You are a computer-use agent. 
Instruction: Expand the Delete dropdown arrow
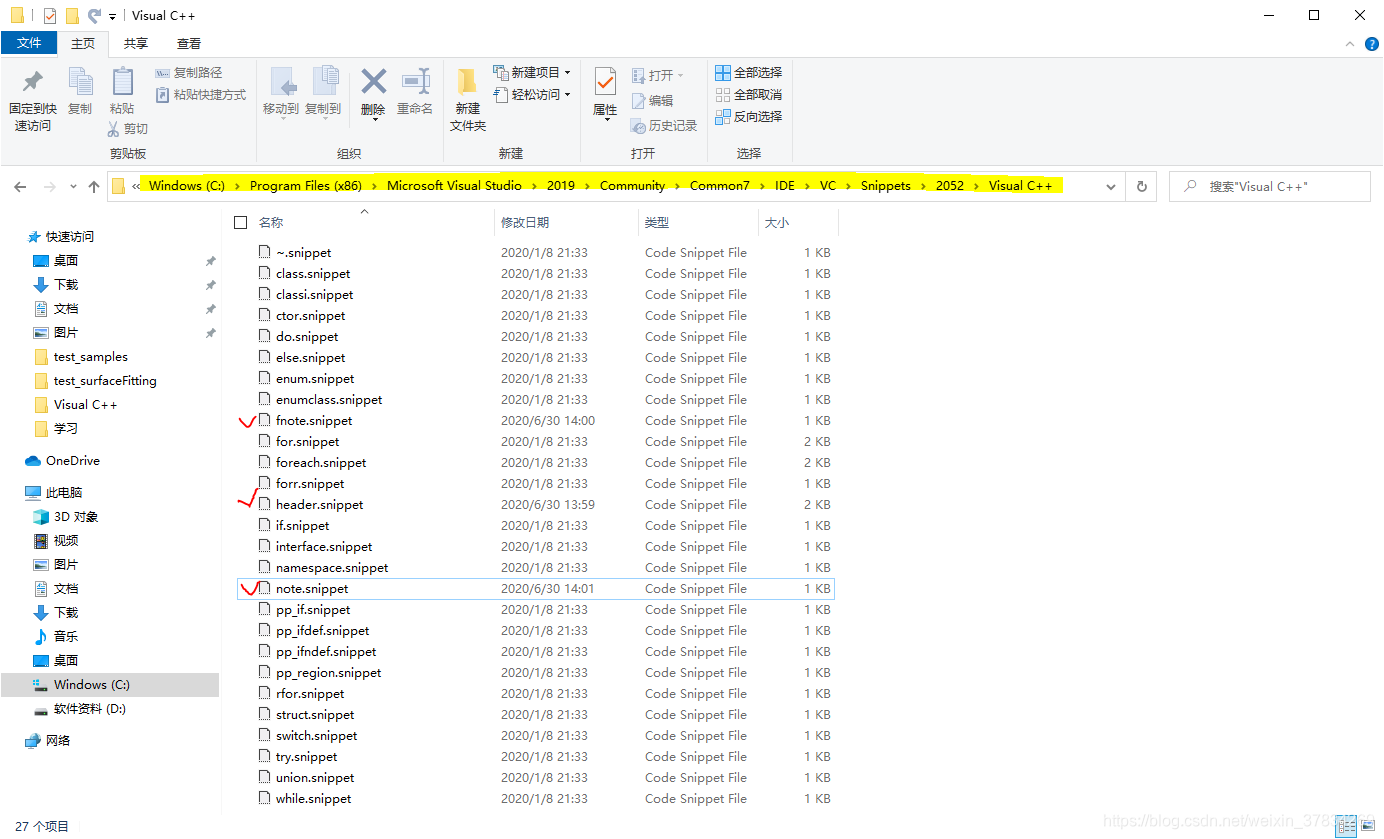(x=374, y=120)
